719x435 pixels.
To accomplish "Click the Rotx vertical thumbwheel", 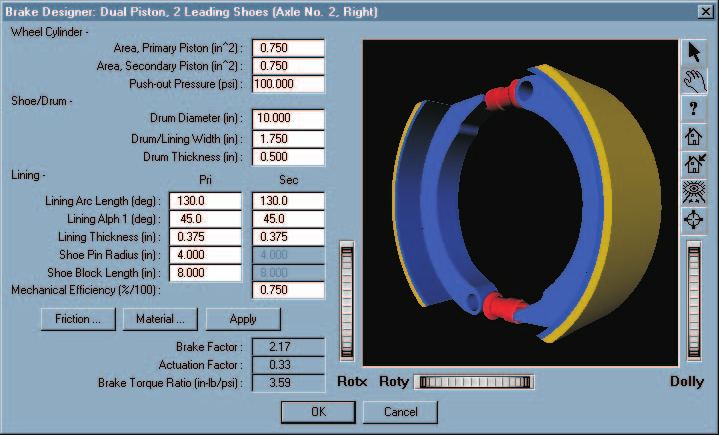I will click(x=347, y=301).
